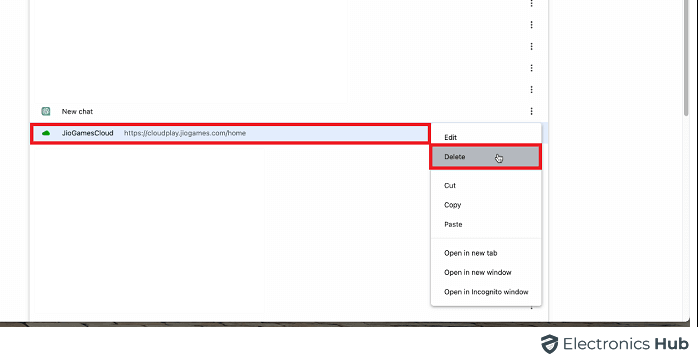This screenshot has height=360, width=698.
Task: Click the cloudplay.jiogames.com/home URL text
Action: pyautogui.click(x=185, y=133)
